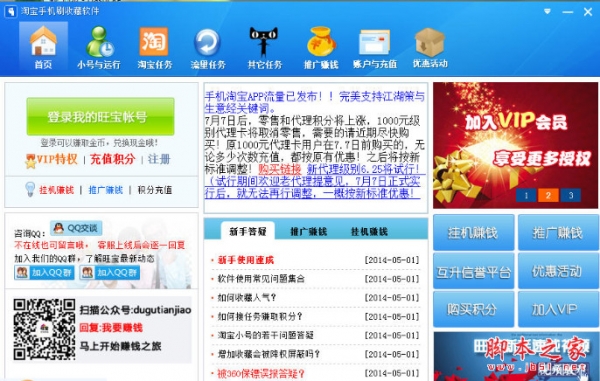Click 挂机赚钱 blue tile button
Viewport: 600px width, 381px height.
click(x=473, y=233)
